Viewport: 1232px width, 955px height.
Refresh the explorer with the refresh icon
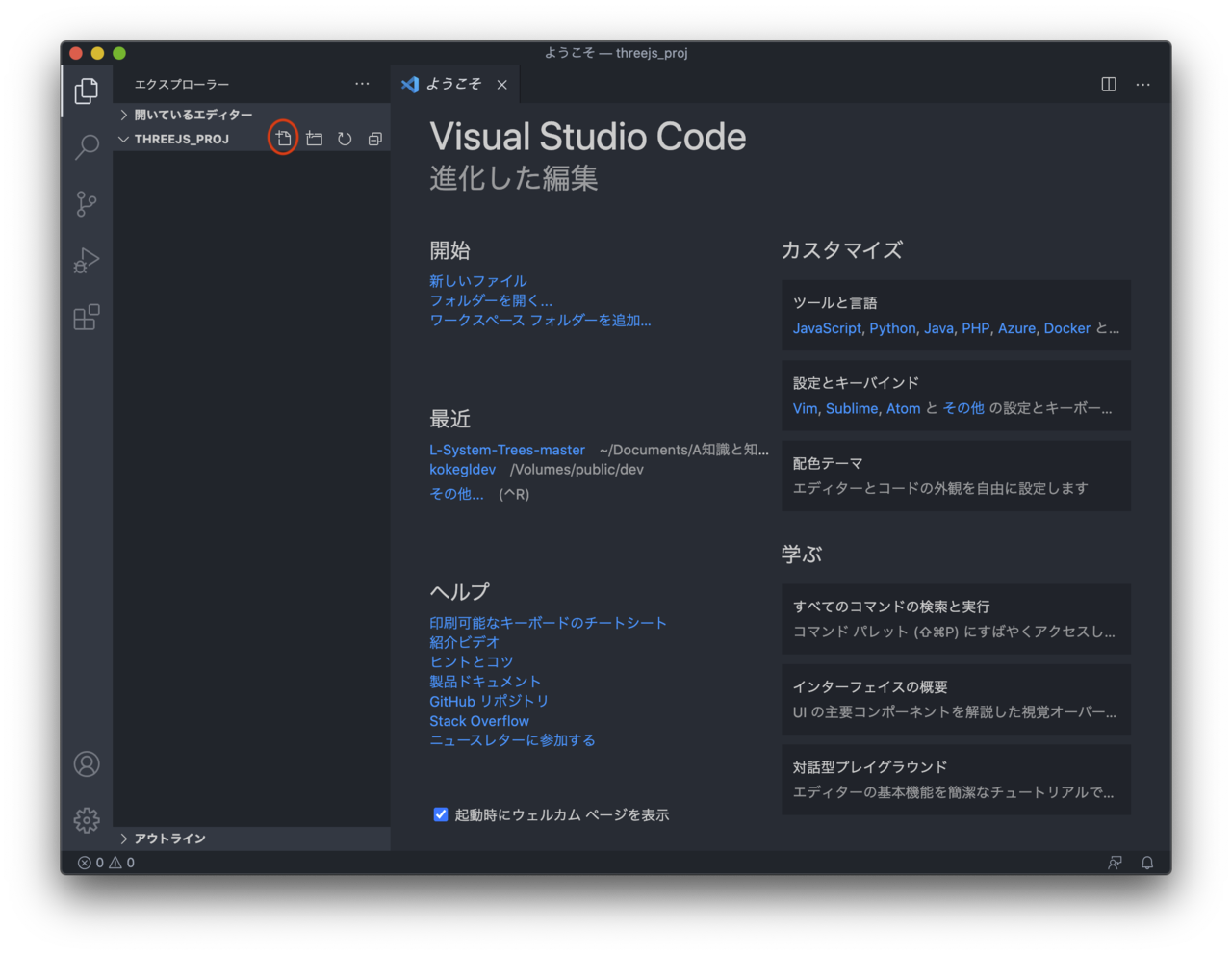[345, 139]
